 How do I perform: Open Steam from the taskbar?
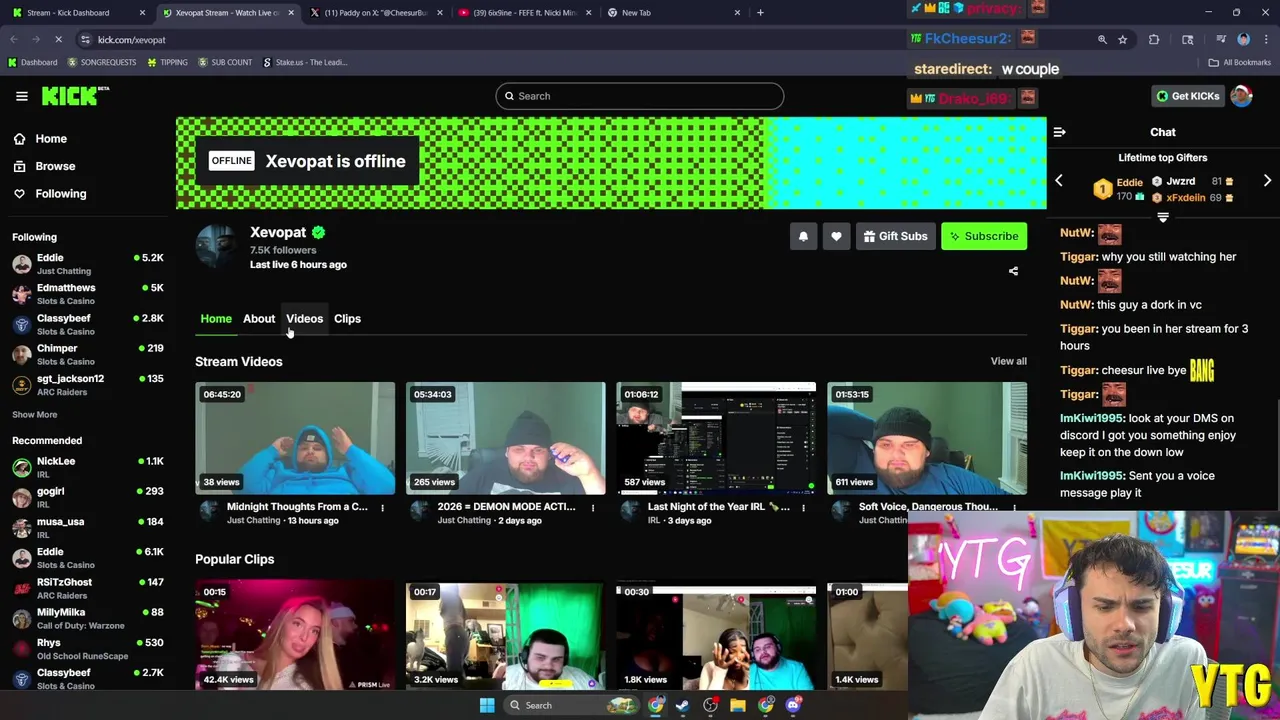tap(682, 705)
